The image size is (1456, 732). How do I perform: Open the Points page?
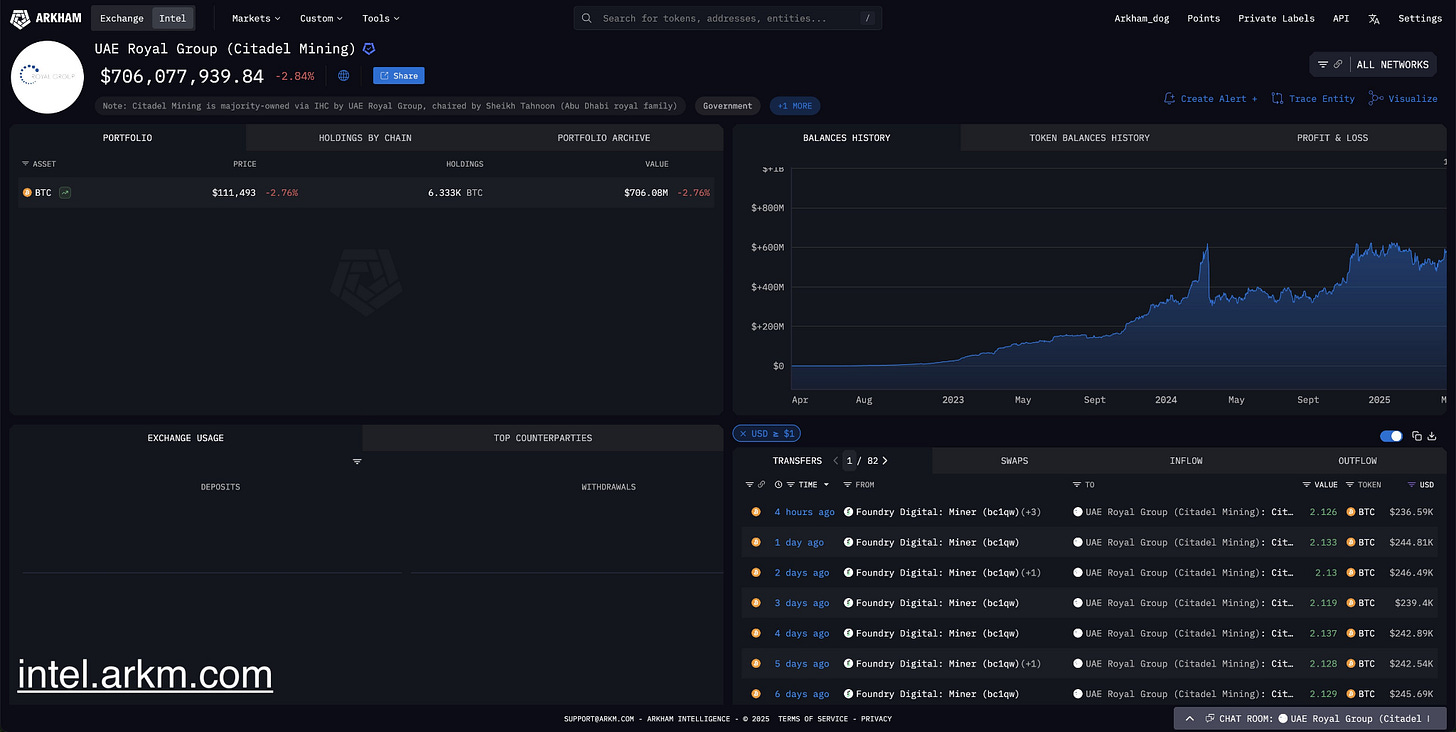coord(1203,18)
